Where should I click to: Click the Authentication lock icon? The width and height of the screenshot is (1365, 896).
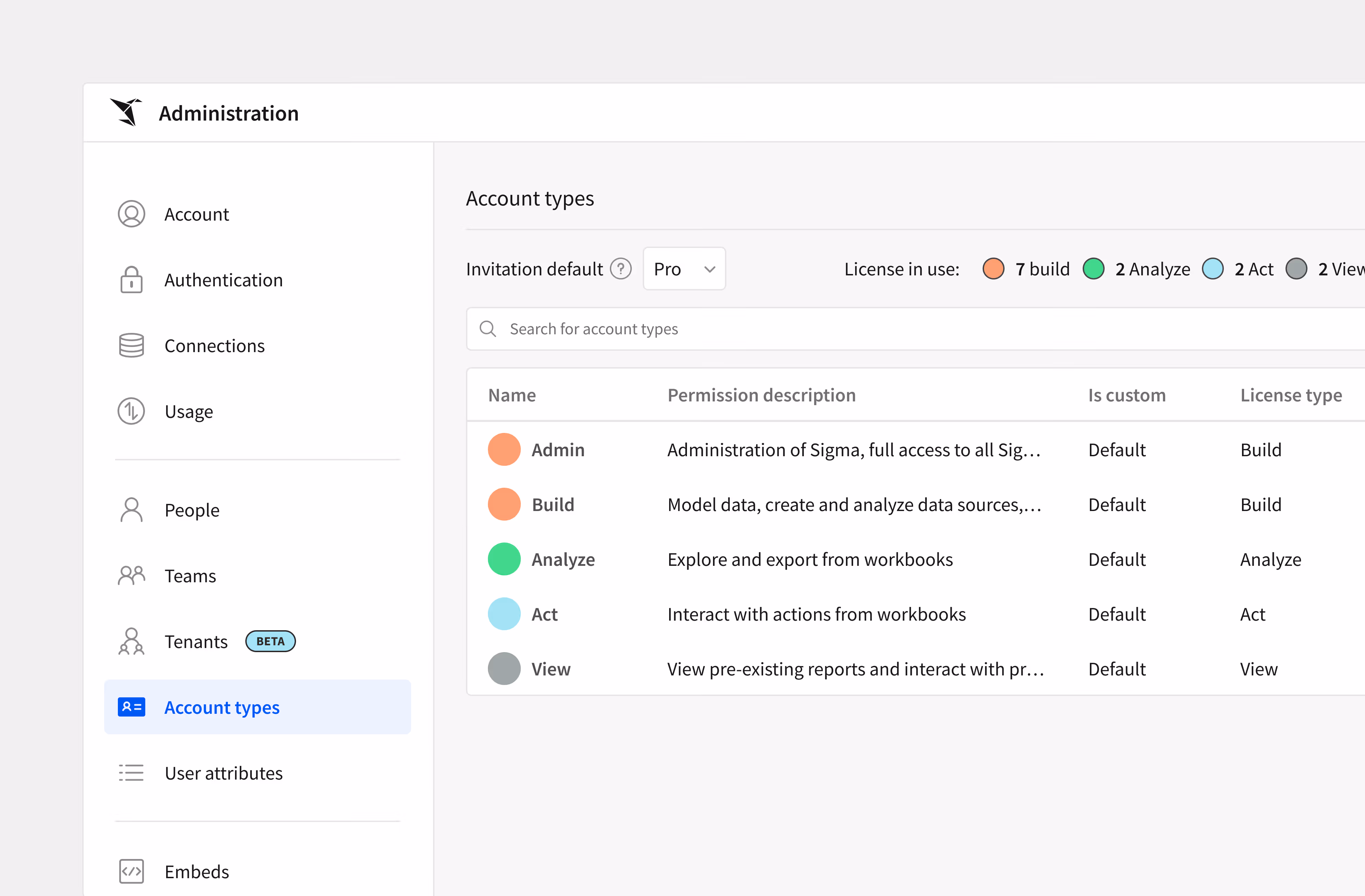pos(131,280)
